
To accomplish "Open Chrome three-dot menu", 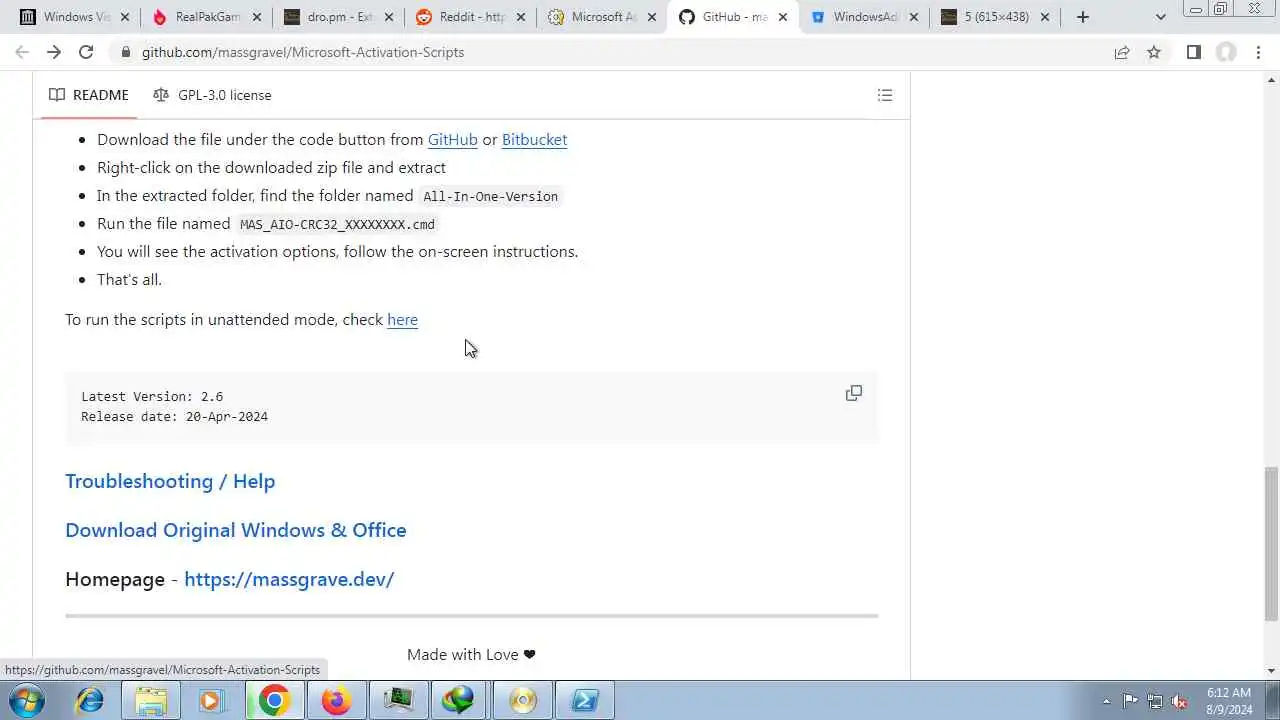I will (1259, 52).
